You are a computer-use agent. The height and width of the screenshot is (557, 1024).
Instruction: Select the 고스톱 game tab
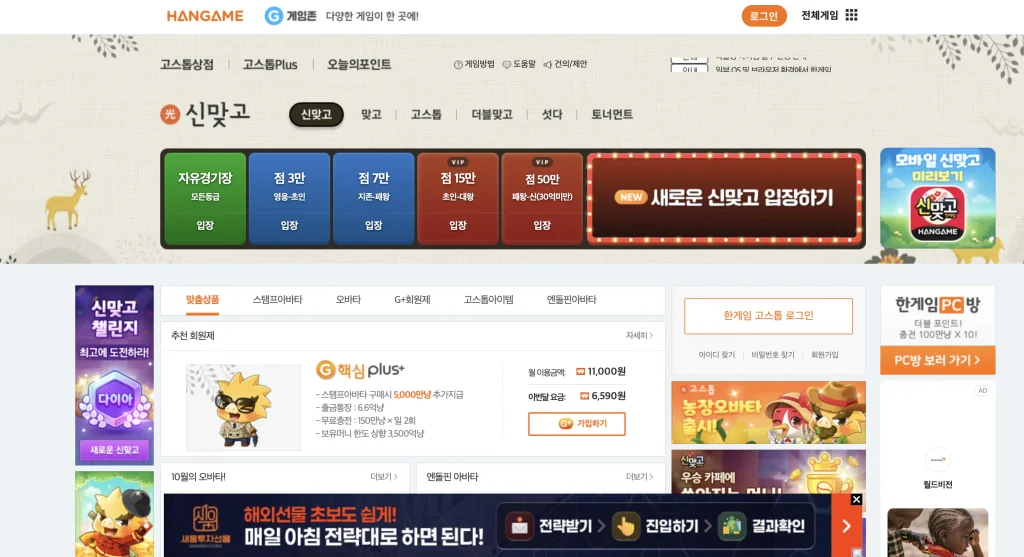point(426,114)
